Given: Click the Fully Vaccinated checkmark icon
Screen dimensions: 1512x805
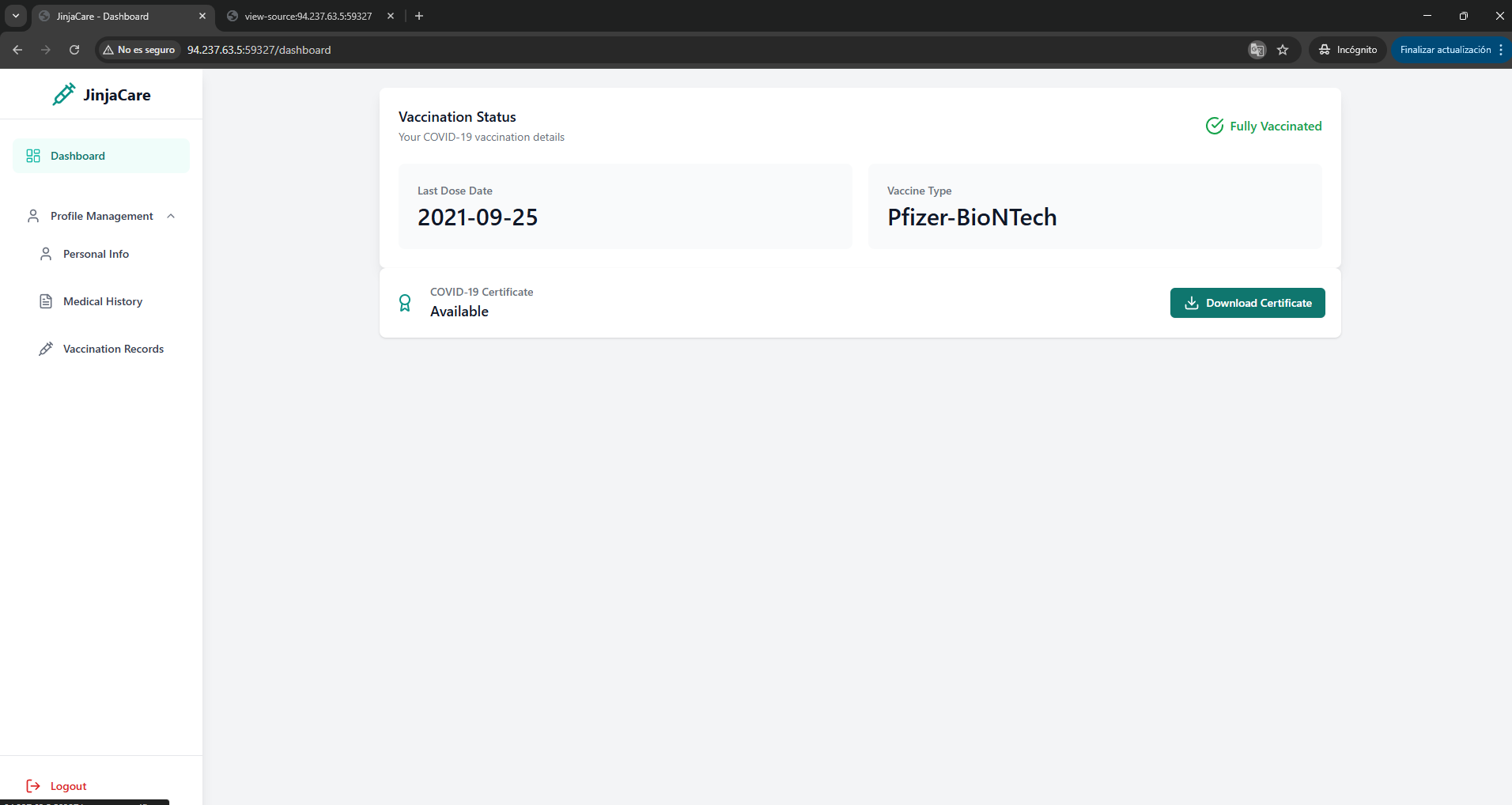Looking at the screenshot, I should pos(1215,126).
